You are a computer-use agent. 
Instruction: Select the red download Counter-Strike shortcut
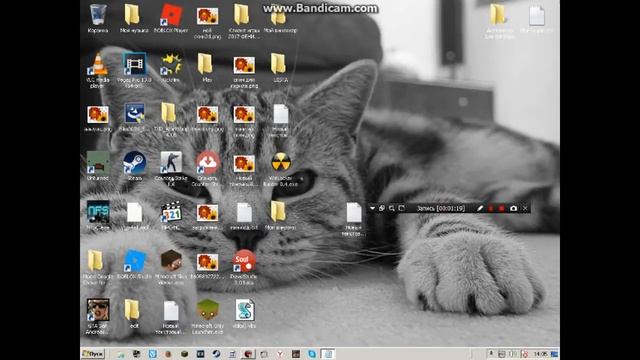[x=207, y=163]
